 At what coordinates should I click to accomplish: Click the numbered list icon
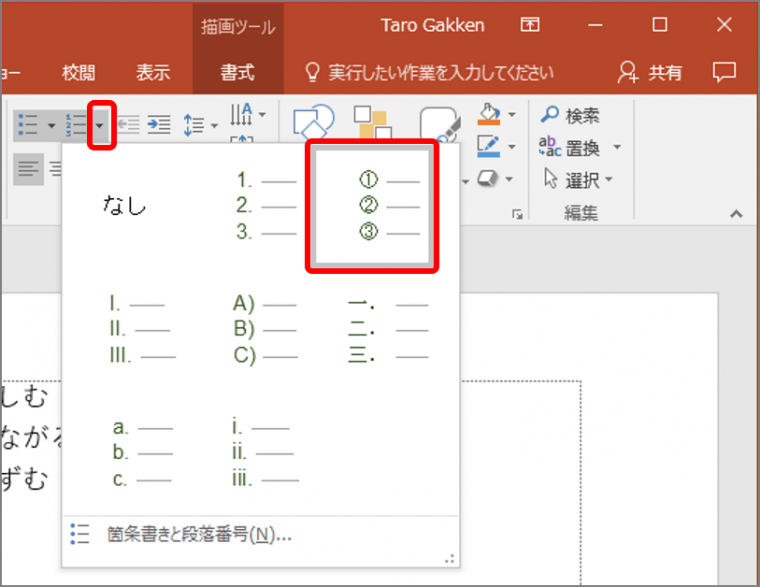pyautogui.click(x=75, y=126)
